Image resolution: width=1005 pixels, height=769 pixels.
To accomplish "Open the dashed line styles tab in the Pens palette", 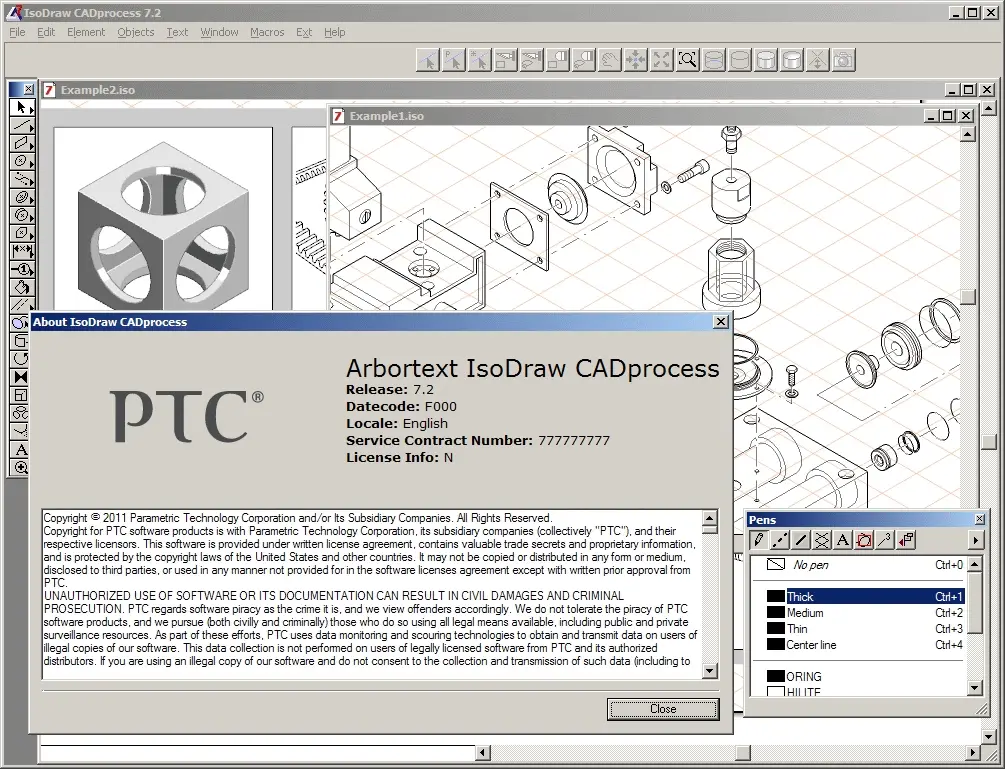I will point(780,540).
